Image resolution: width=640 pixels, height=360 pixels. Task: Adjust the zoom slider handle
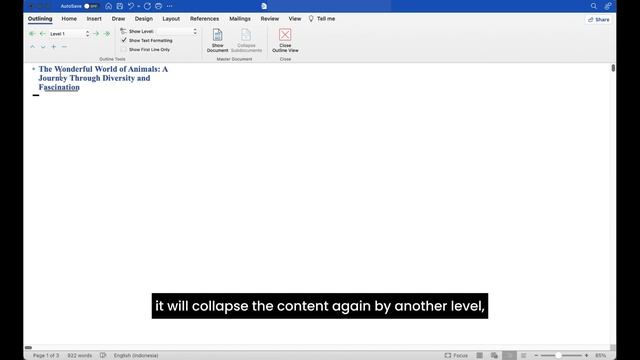click(x=558, y=356)
